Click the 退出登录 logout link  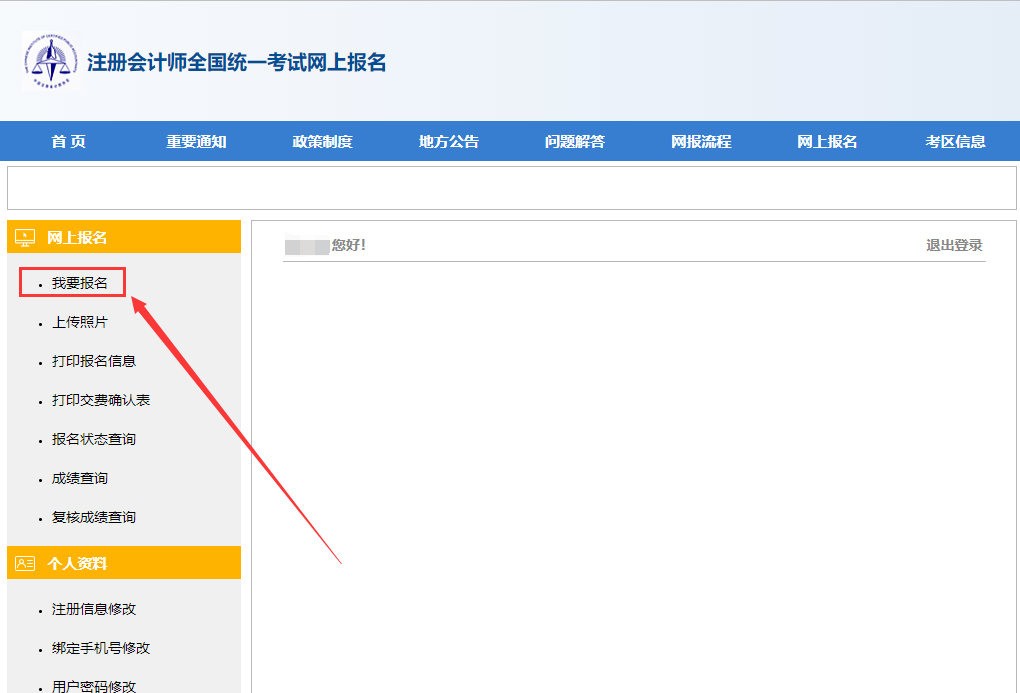(954, 245)
